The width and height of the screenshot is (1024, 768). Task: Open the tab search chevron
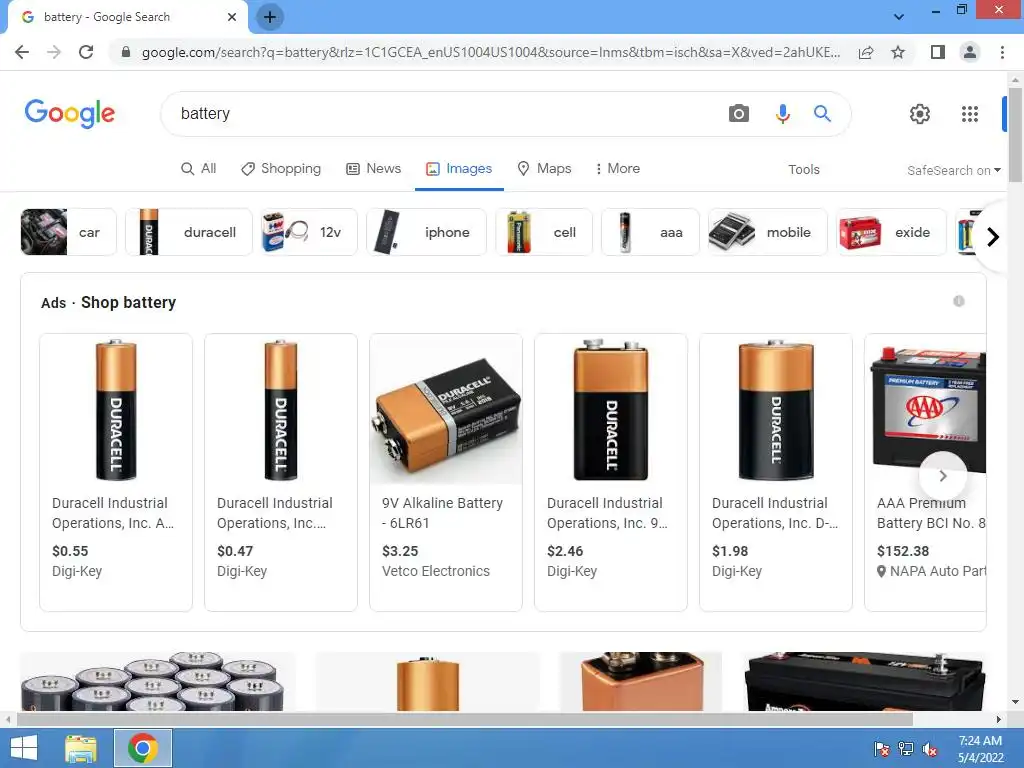(x=899, y=17)
